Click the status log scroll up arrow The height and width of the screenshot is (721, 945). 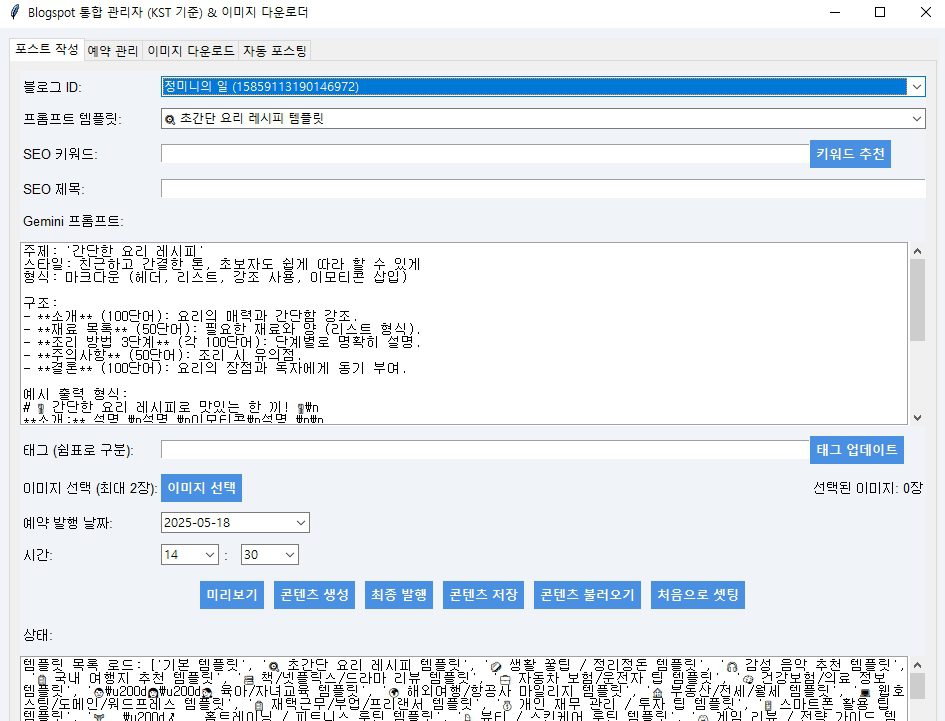917,665
